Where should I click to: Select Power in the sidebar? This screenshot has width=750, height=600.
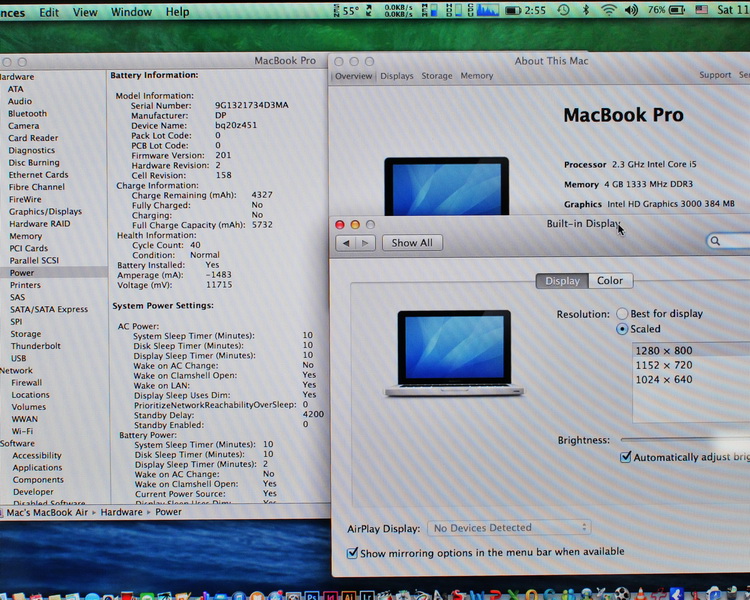(22, 273)
